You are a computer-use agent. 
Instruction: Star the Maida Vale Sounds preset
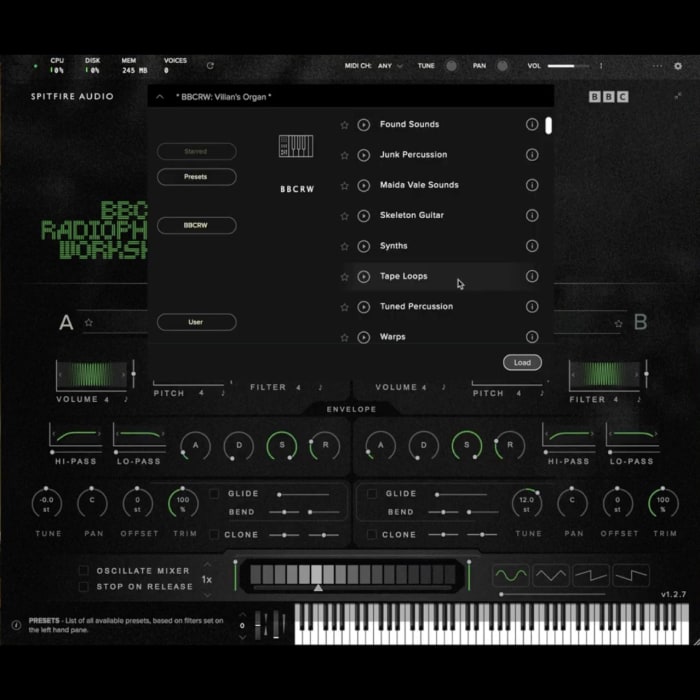344,186
